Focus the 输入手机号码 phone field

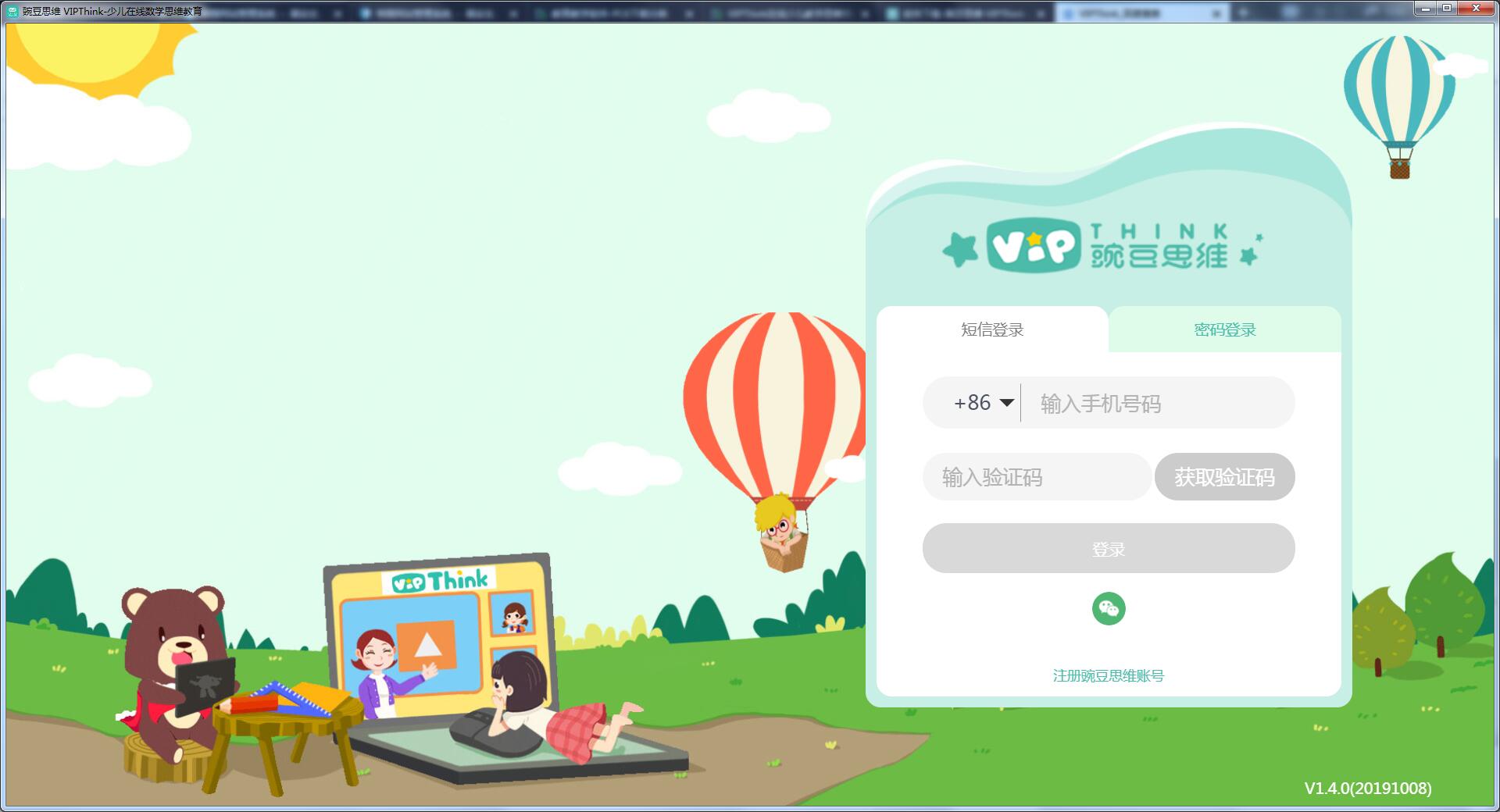point(1156,404)
